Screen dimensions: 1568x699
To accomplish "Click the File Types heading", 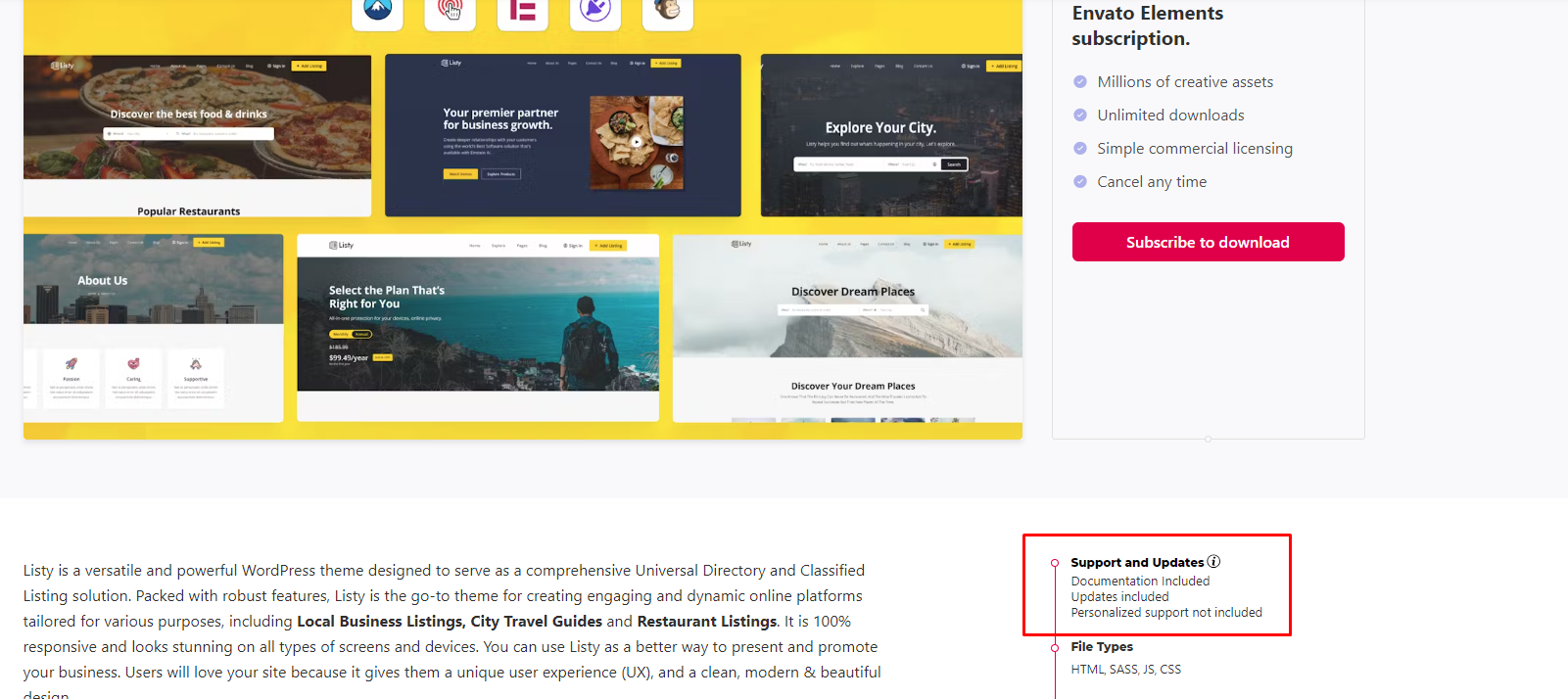I will pos(1102,646).
